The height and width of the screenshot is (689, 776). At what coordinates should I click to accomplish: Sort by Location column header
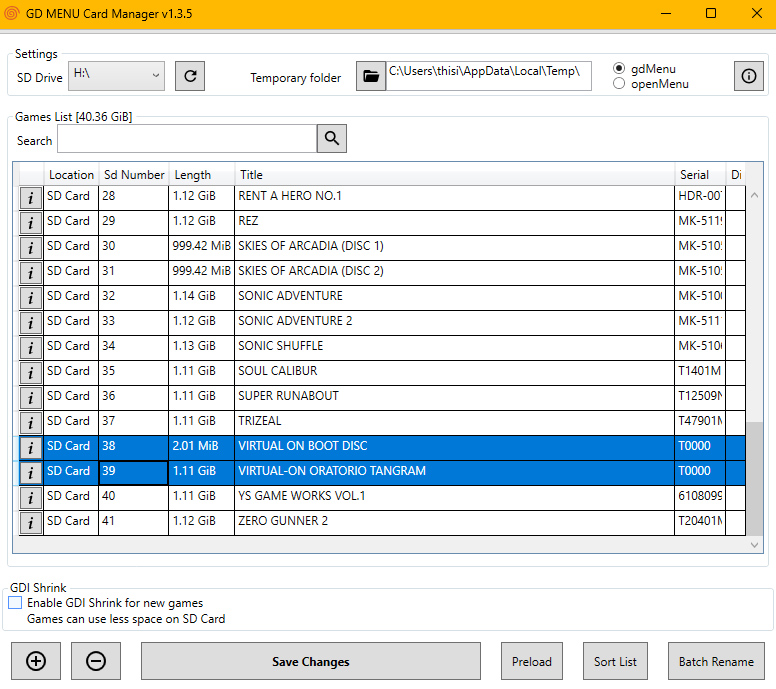click(71, 175)
